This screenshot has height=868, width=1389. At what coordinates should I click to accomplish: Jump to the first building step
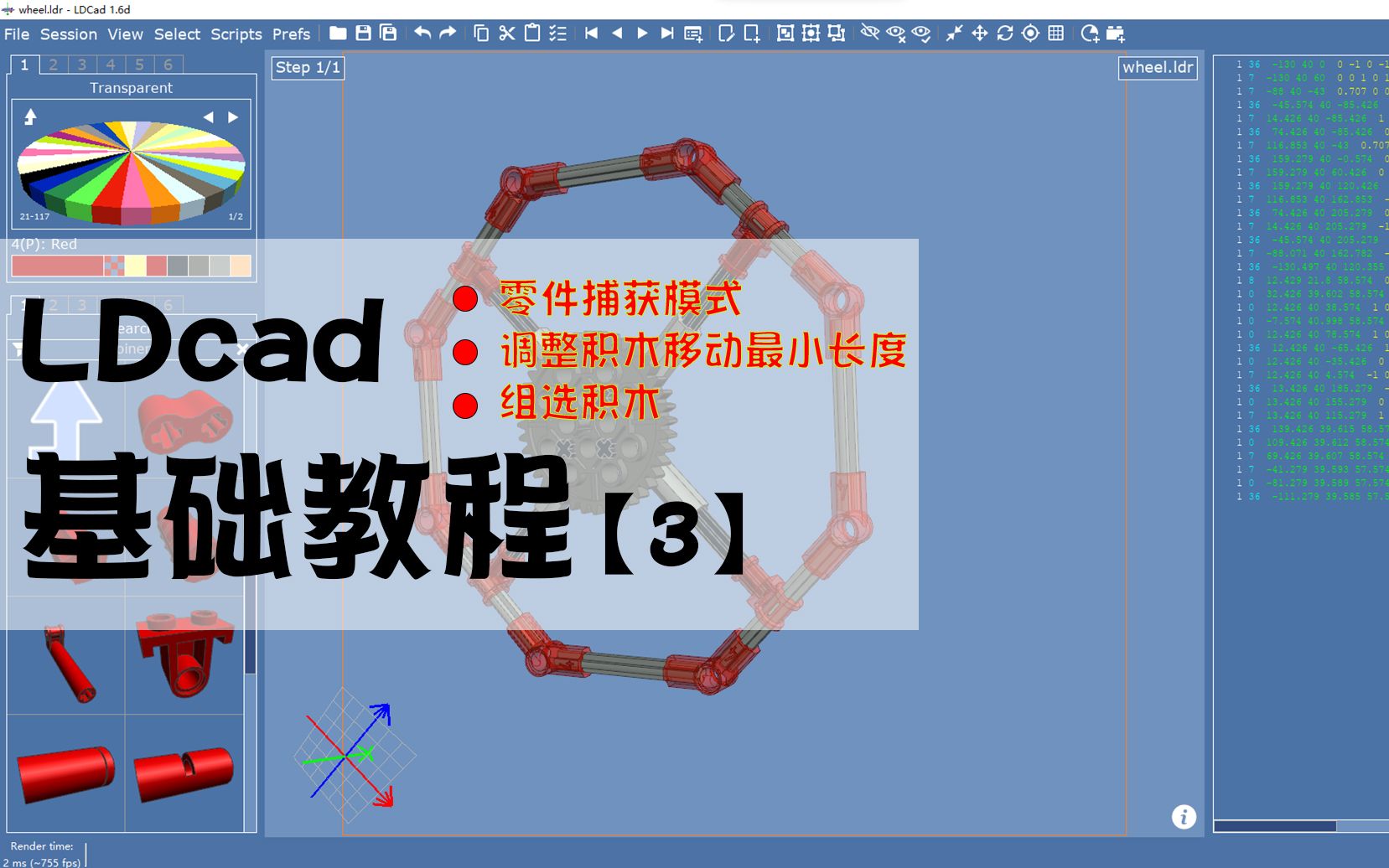(x=592, y=34)
